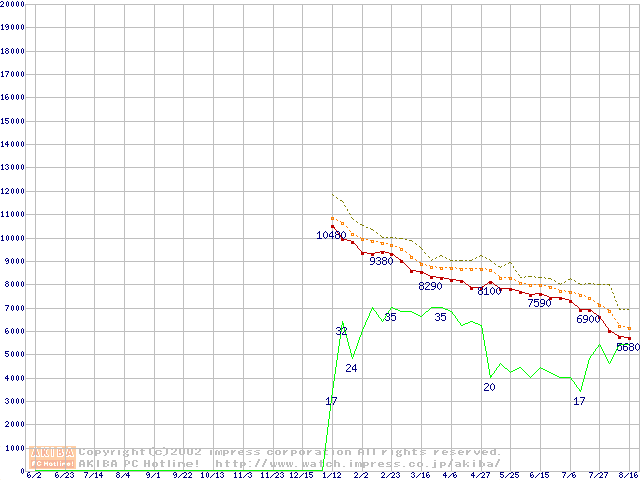The width and height of the screenshot is (640, 480).
Task: Click the 8290 price data label
Action: 430,286
